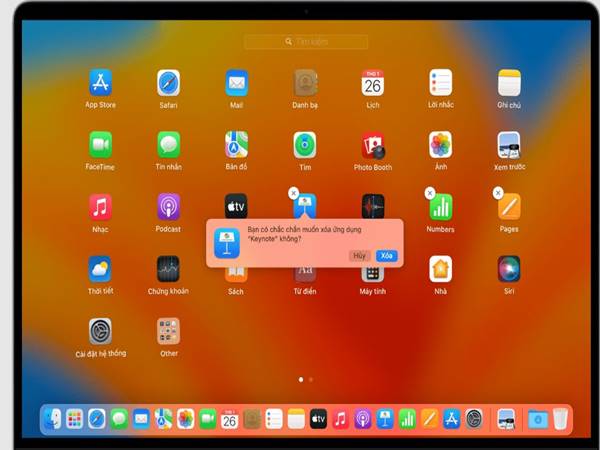This screenshot has width=600, height=450.
Task: Launch Safari from the Launchpad grid
Action: [x=168, y=83]
